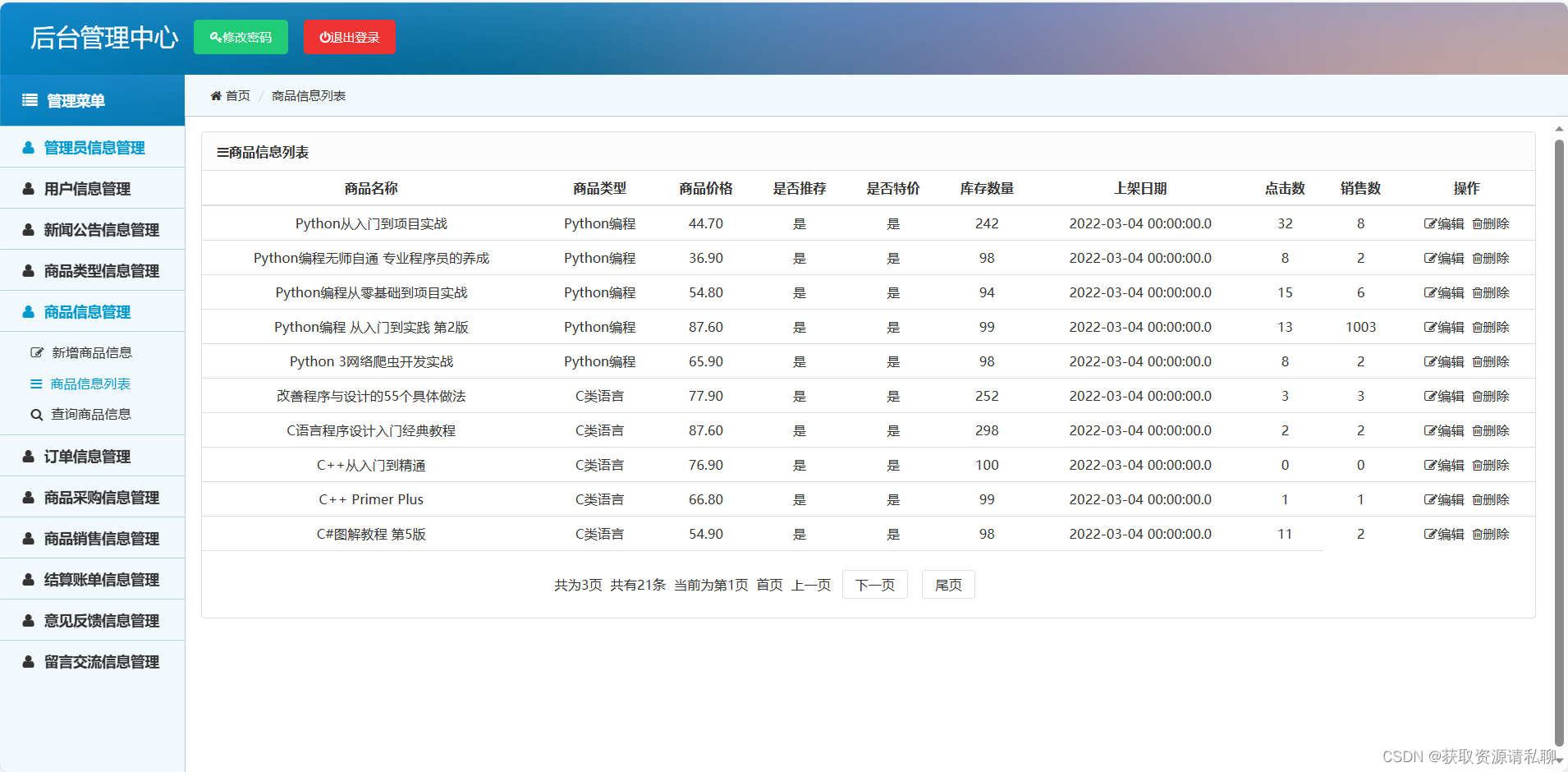Edit the C#图解教程 第5版 row

pyautogui.click(x=1444, y=534)
